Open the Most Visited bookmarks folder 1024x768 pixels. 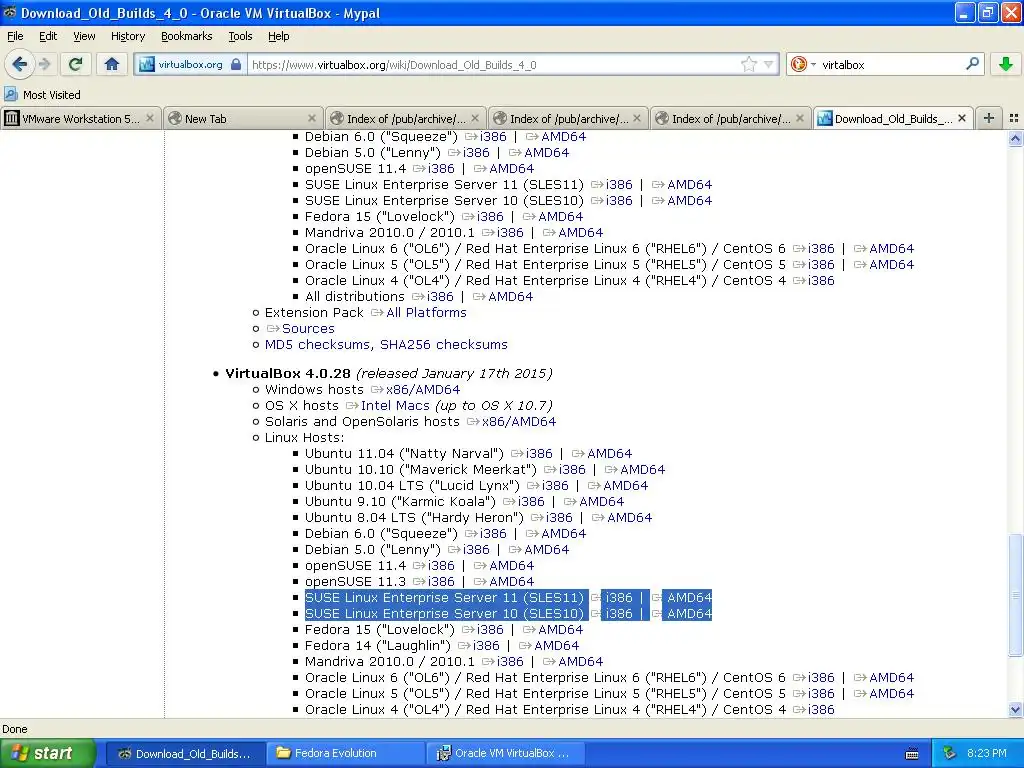coord(42,95)
